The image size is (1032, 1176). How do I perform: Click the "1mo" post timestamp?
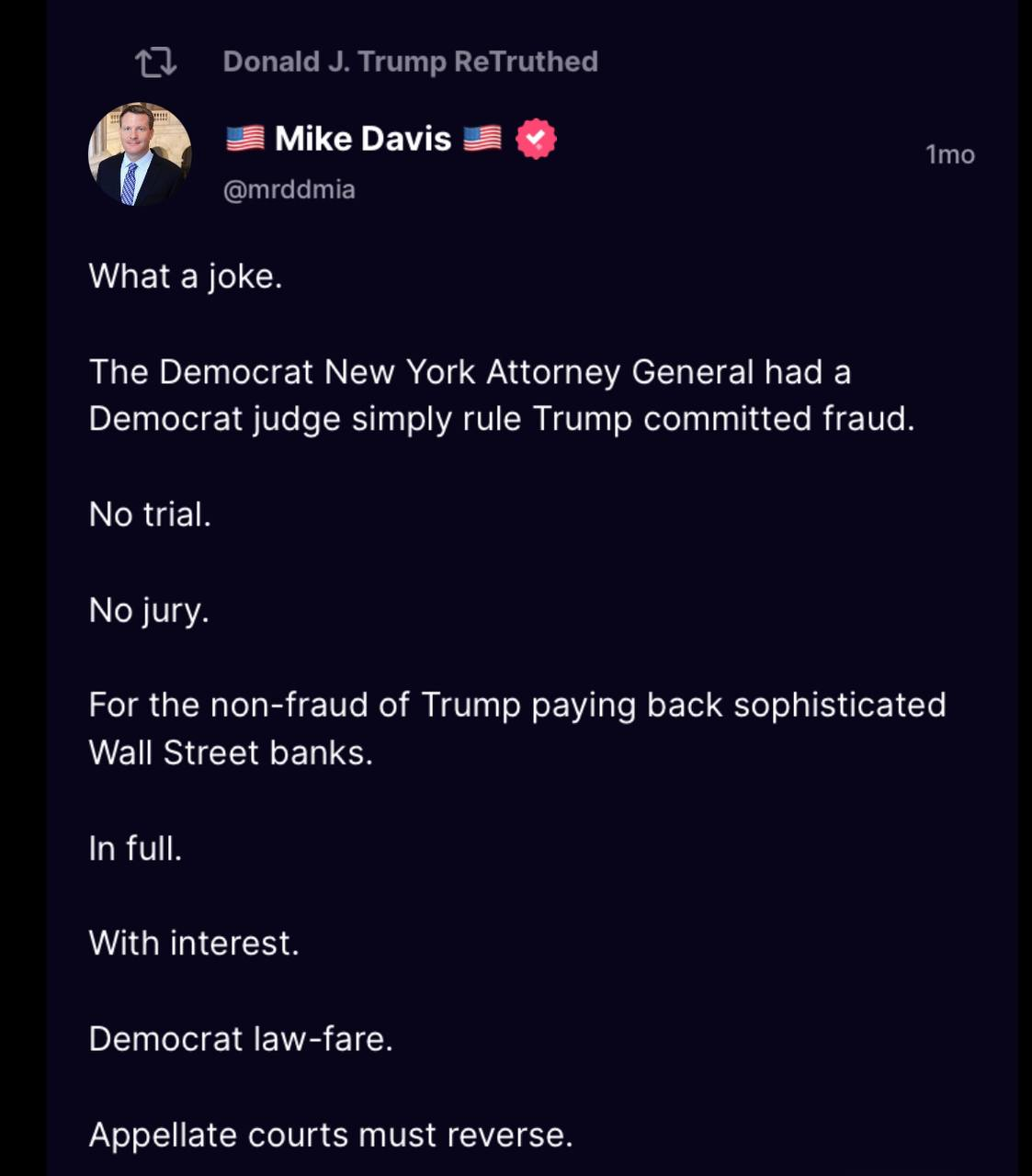click(x=949, y=154)
